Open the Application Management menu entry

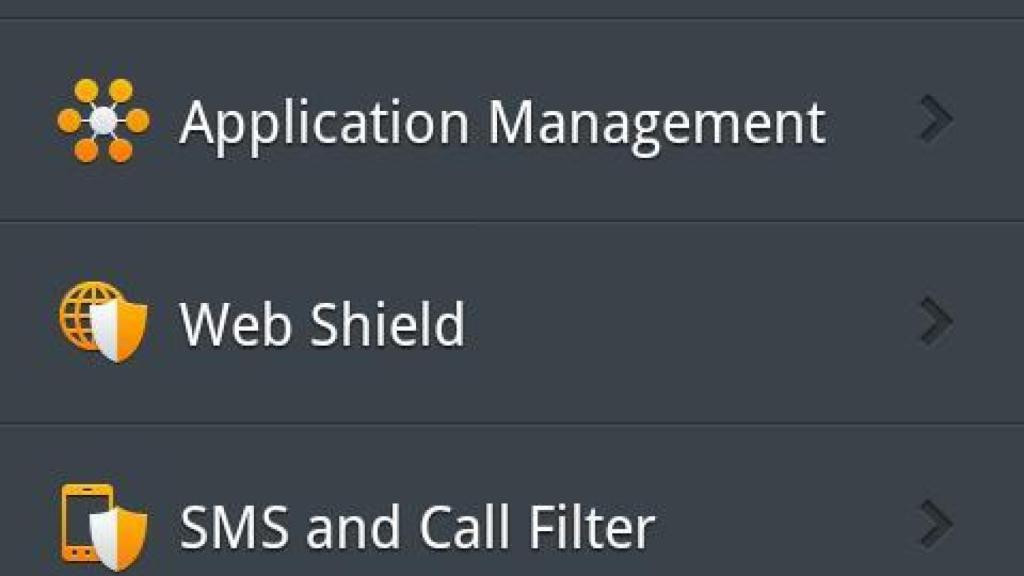(502, 123)
